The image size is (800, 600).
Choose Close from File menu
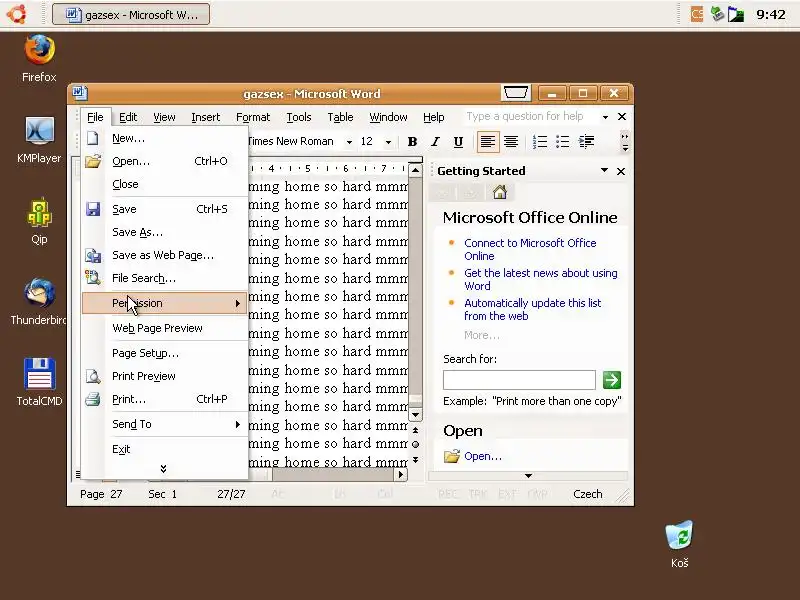164,184
